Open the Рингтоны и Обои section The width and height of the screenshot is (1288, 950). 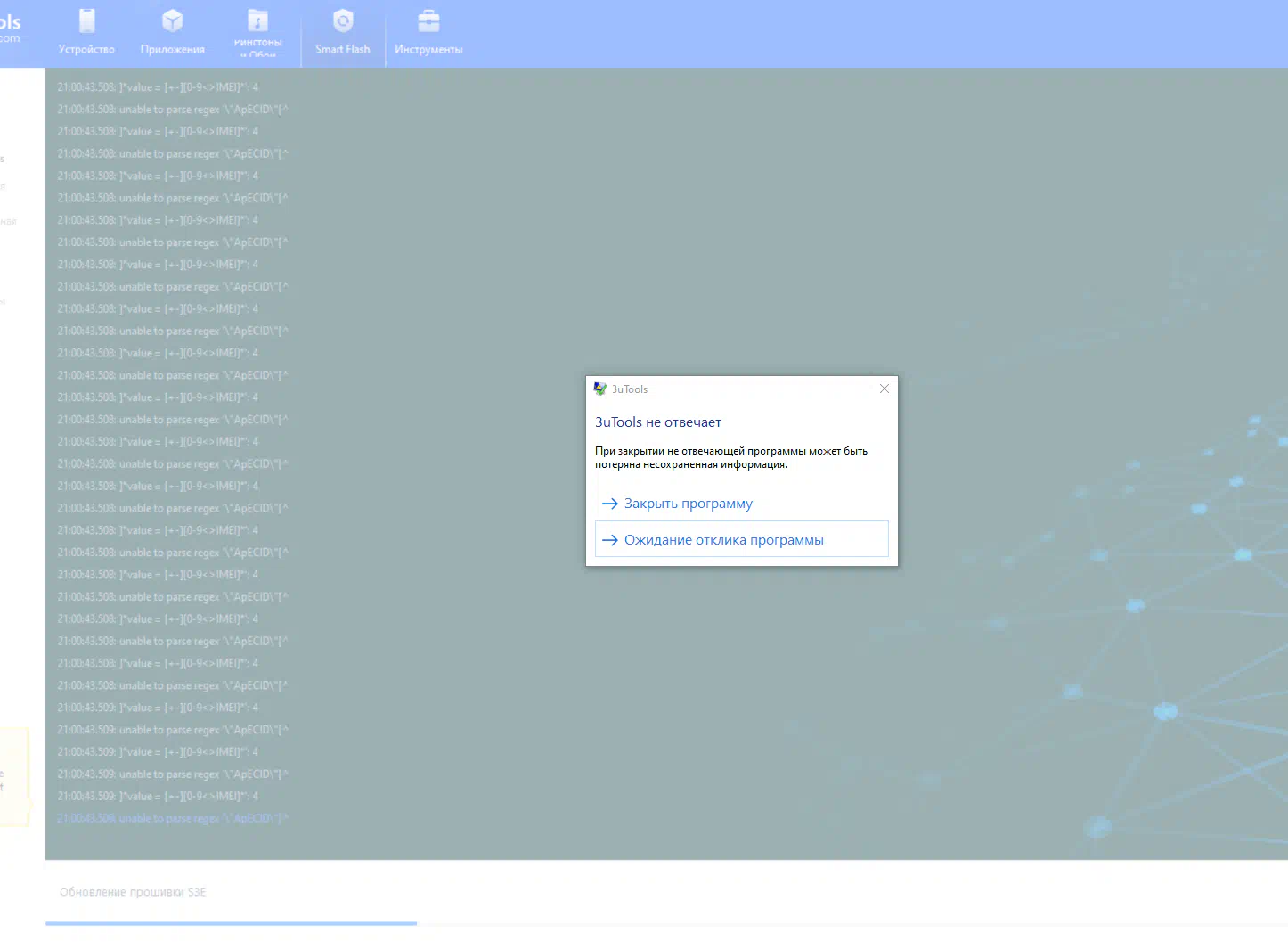257,33
